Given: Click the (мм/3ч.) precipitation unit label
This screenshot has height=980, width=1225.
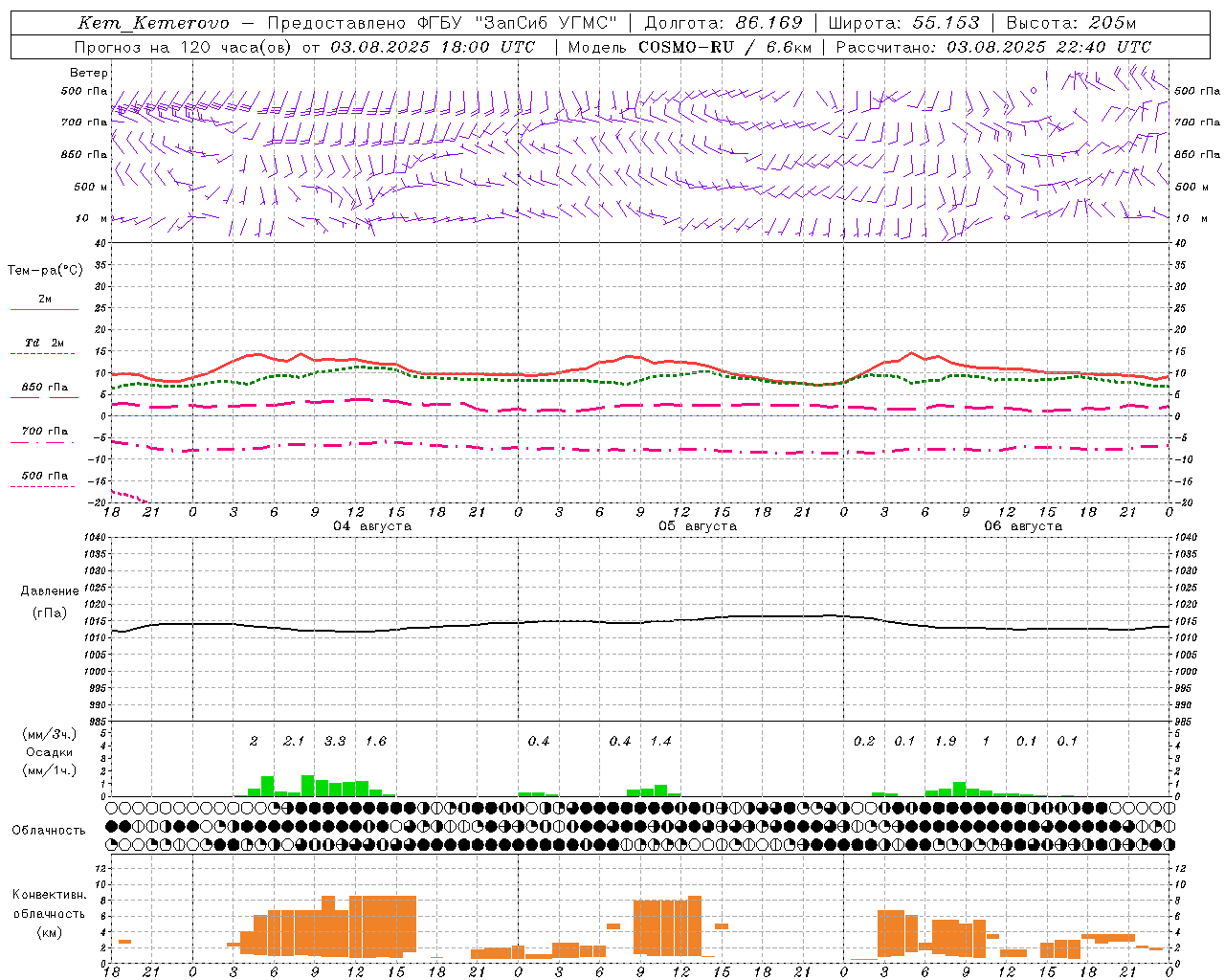Looking at the screenshot, I should [50, 734].
